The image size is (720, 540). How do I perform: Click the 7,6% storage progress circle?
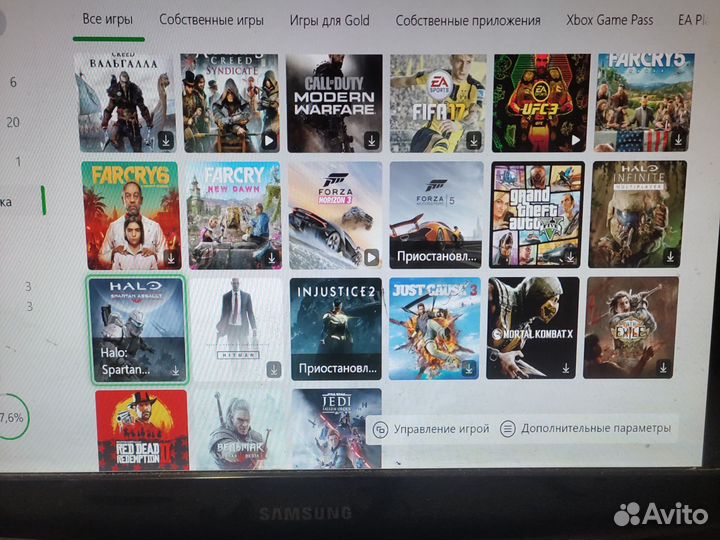11,417
